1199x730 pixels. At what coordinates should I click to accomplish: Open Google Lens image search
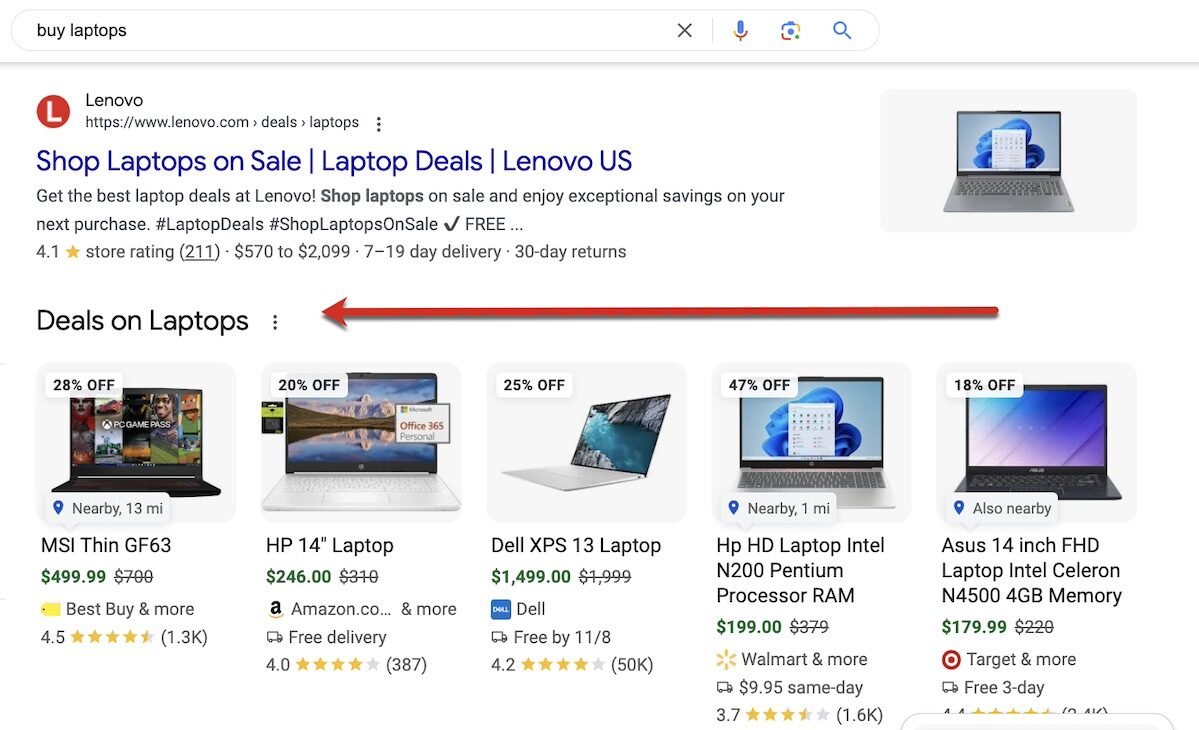pos(791,31)
